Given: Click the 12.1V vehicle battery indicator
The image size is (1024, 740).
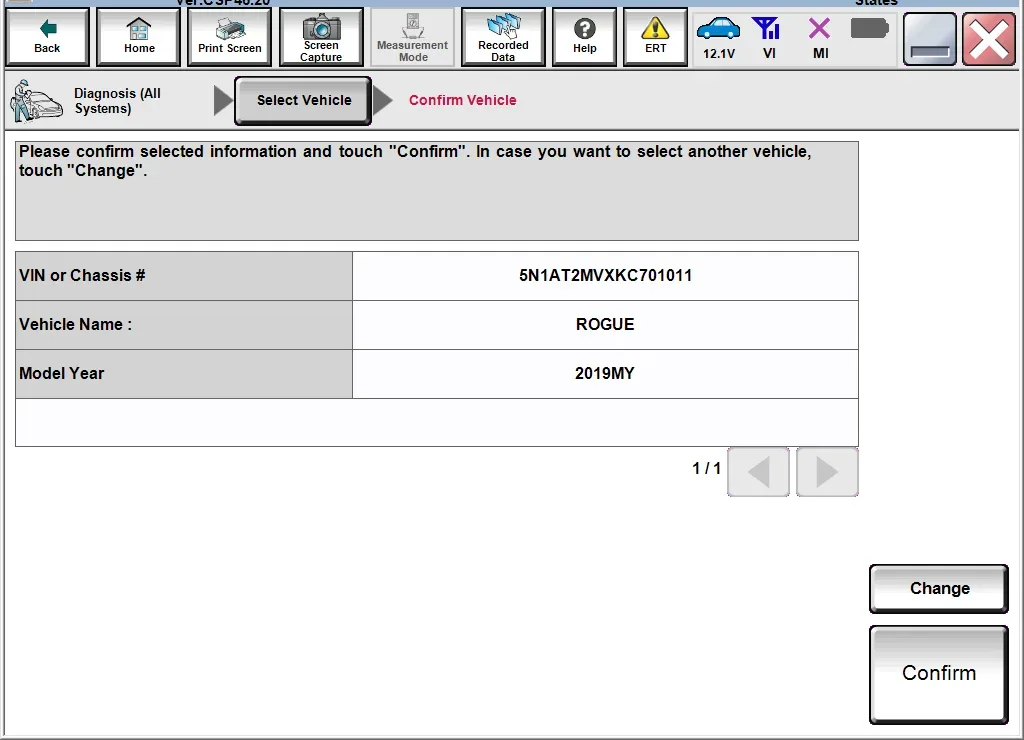Looking at the screenshot, I should pos(718,38).
